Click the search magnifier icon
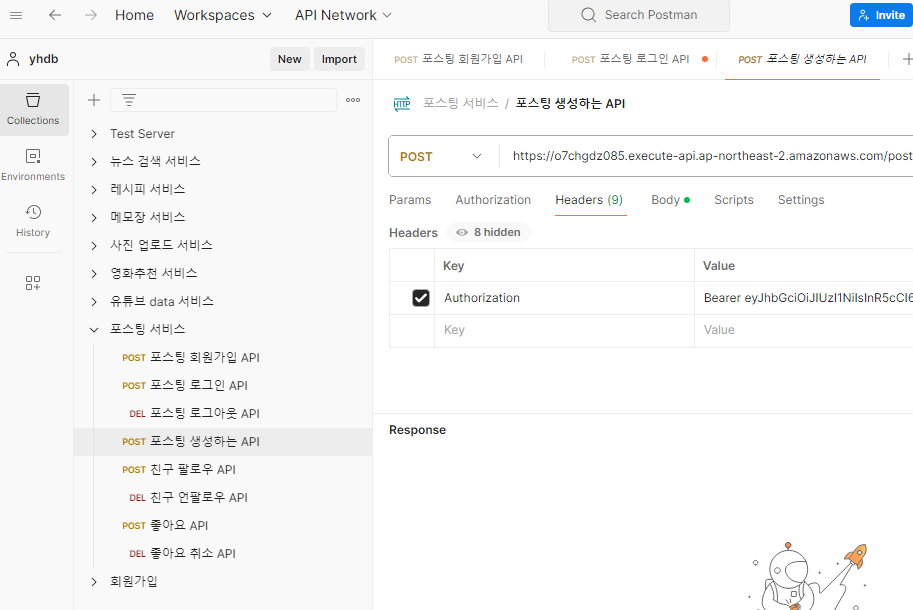Viewport: 913px width, 610px height. 589,15
